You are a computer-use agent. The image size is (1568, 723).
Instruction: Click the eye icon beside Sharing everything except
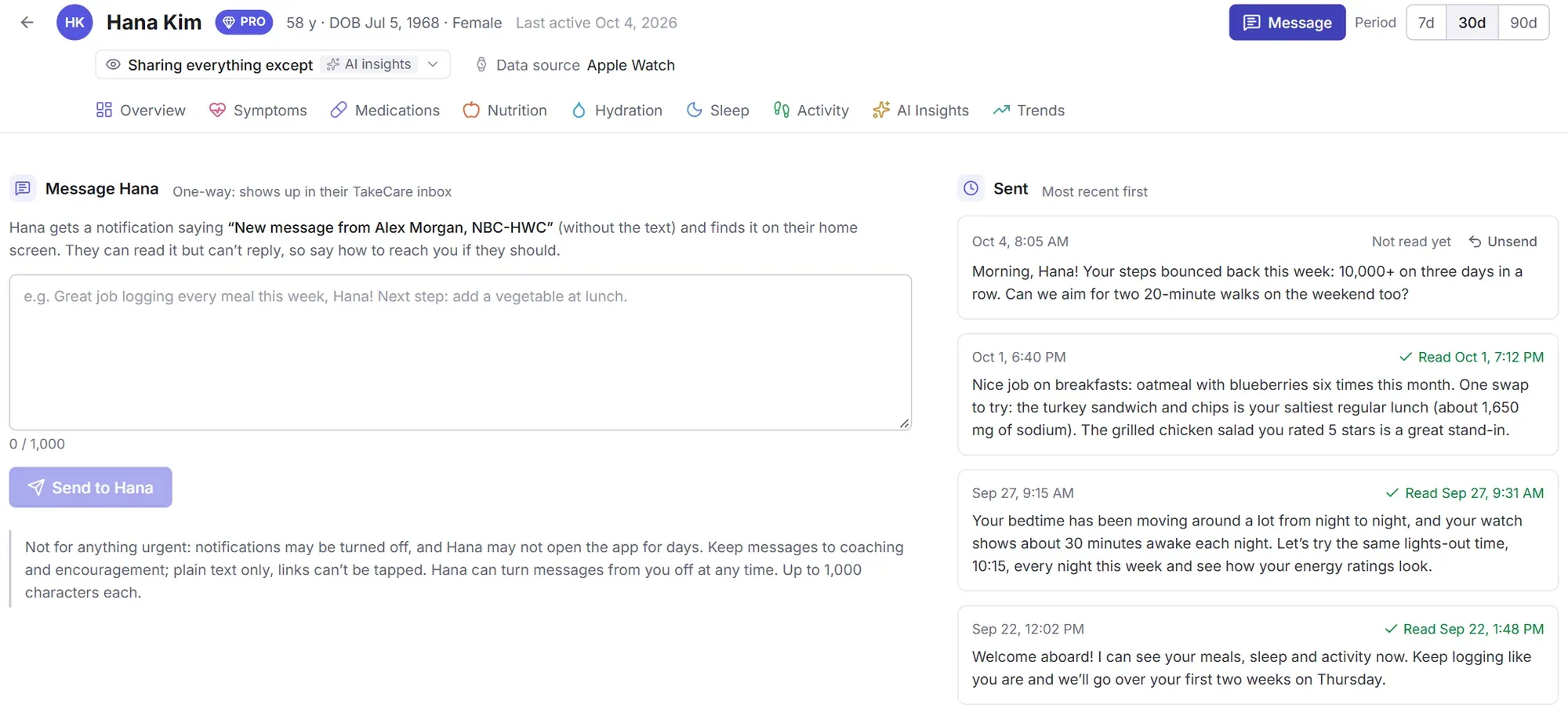point(113,64)
